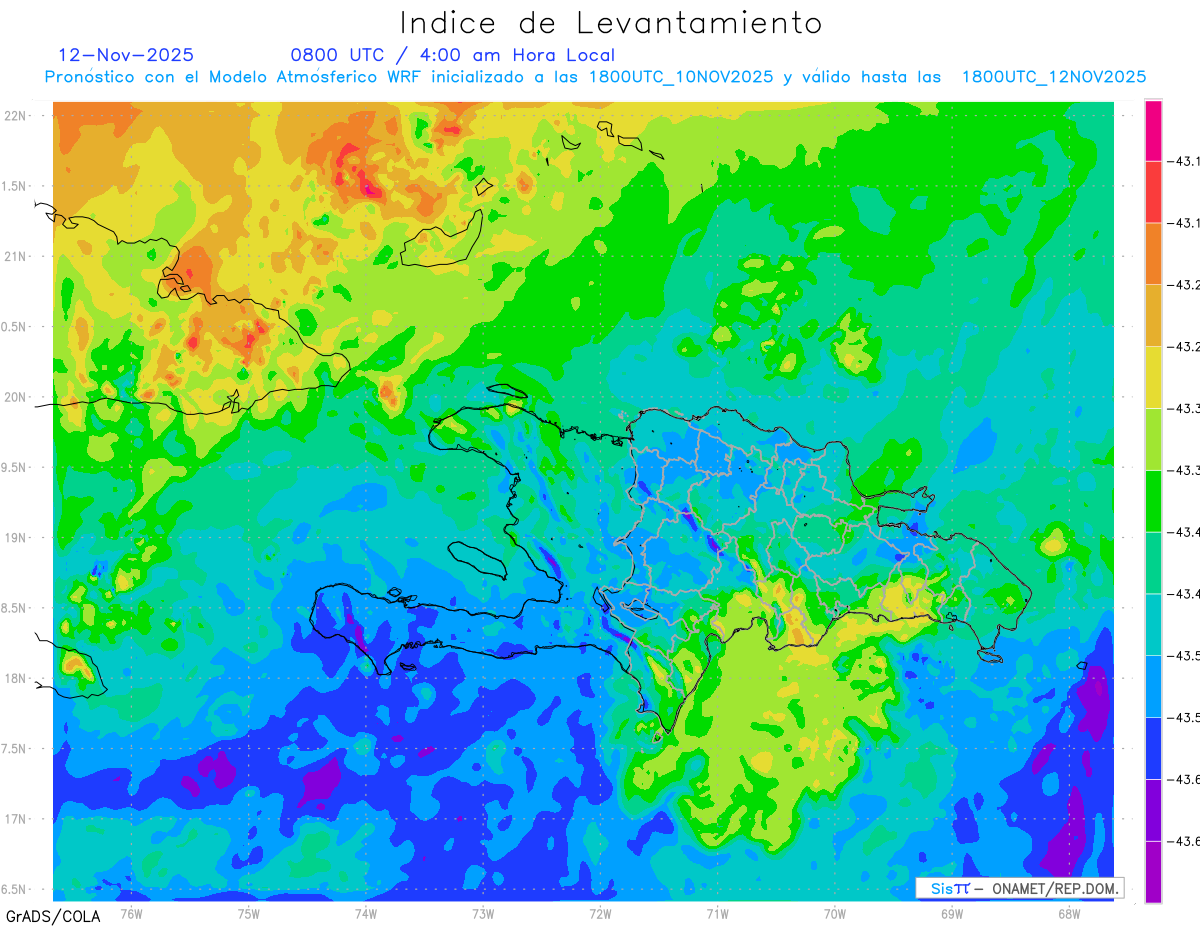Select the "1800UTC_12NOV2025" valid-until time text

pyautogui.click(x=1054, y=77)
